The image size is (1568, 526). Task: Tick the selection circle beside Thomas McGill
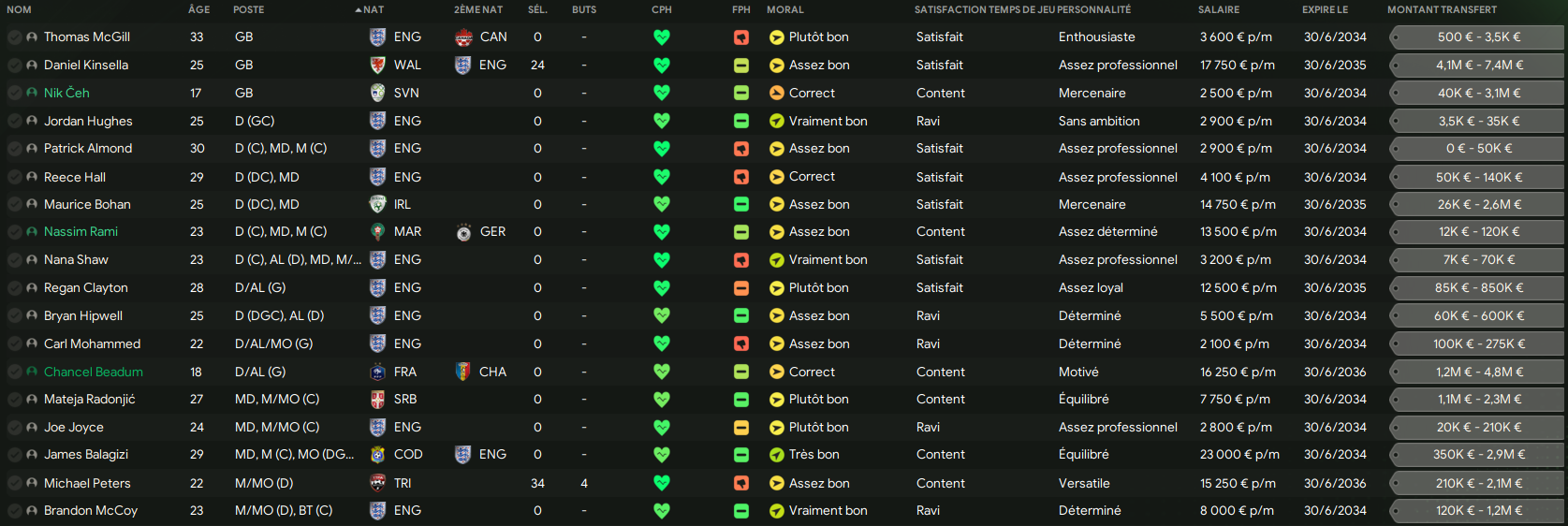pos(14,37)
